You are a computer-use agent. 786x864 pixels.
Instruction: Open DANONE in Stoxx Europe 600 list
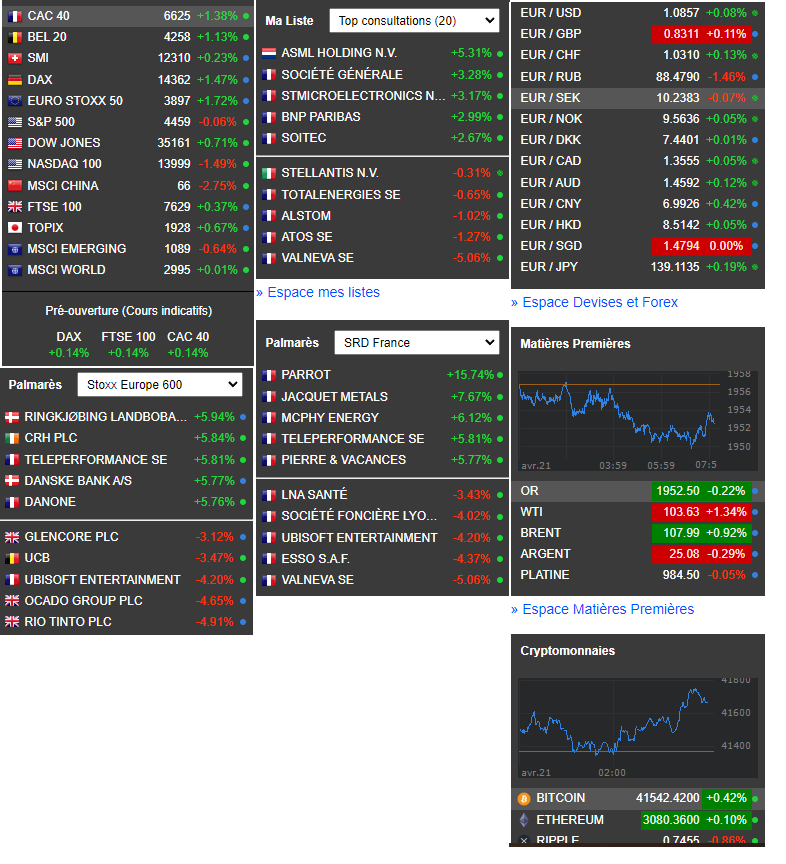(x=126, y=502)
